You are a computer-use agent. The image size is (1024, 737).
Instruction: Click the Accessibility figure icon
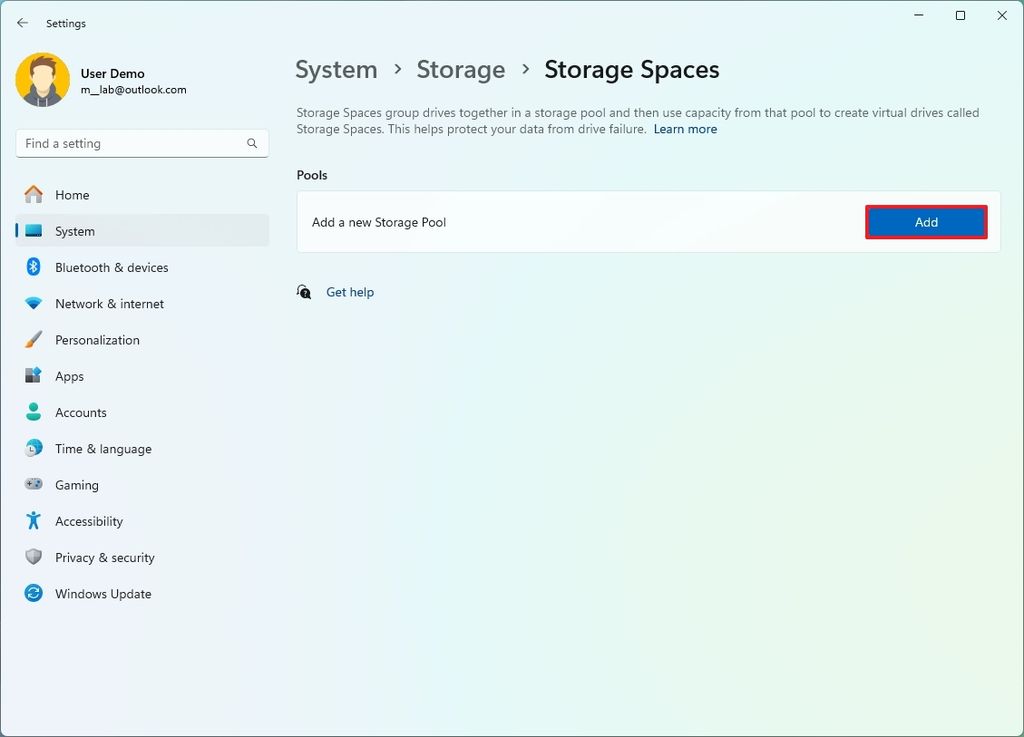point(34,521)
